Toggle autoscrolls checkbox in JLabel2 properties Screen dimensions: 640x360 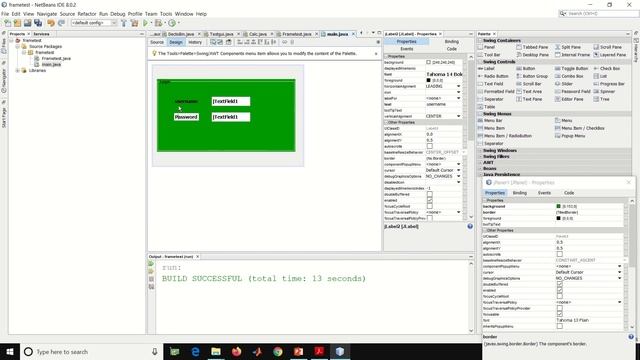pyautogui.click(x=429, y=146)
